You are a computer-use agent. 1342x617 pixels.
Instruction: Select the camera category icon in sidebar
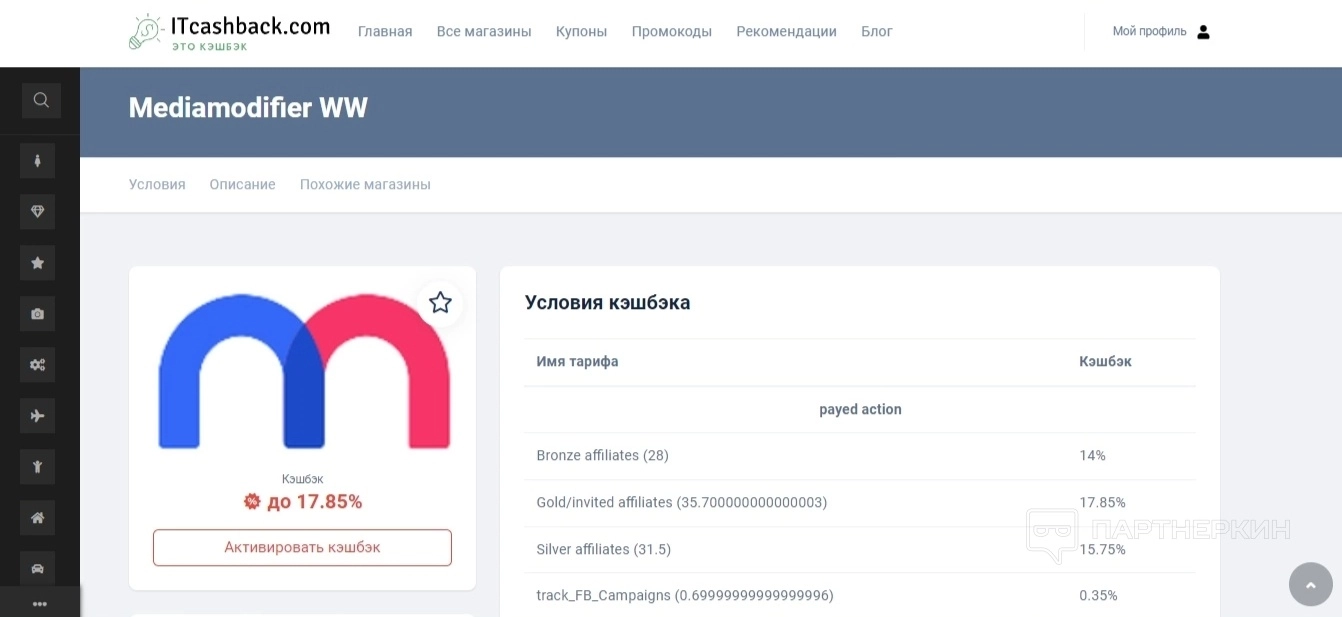pos(38,313)
